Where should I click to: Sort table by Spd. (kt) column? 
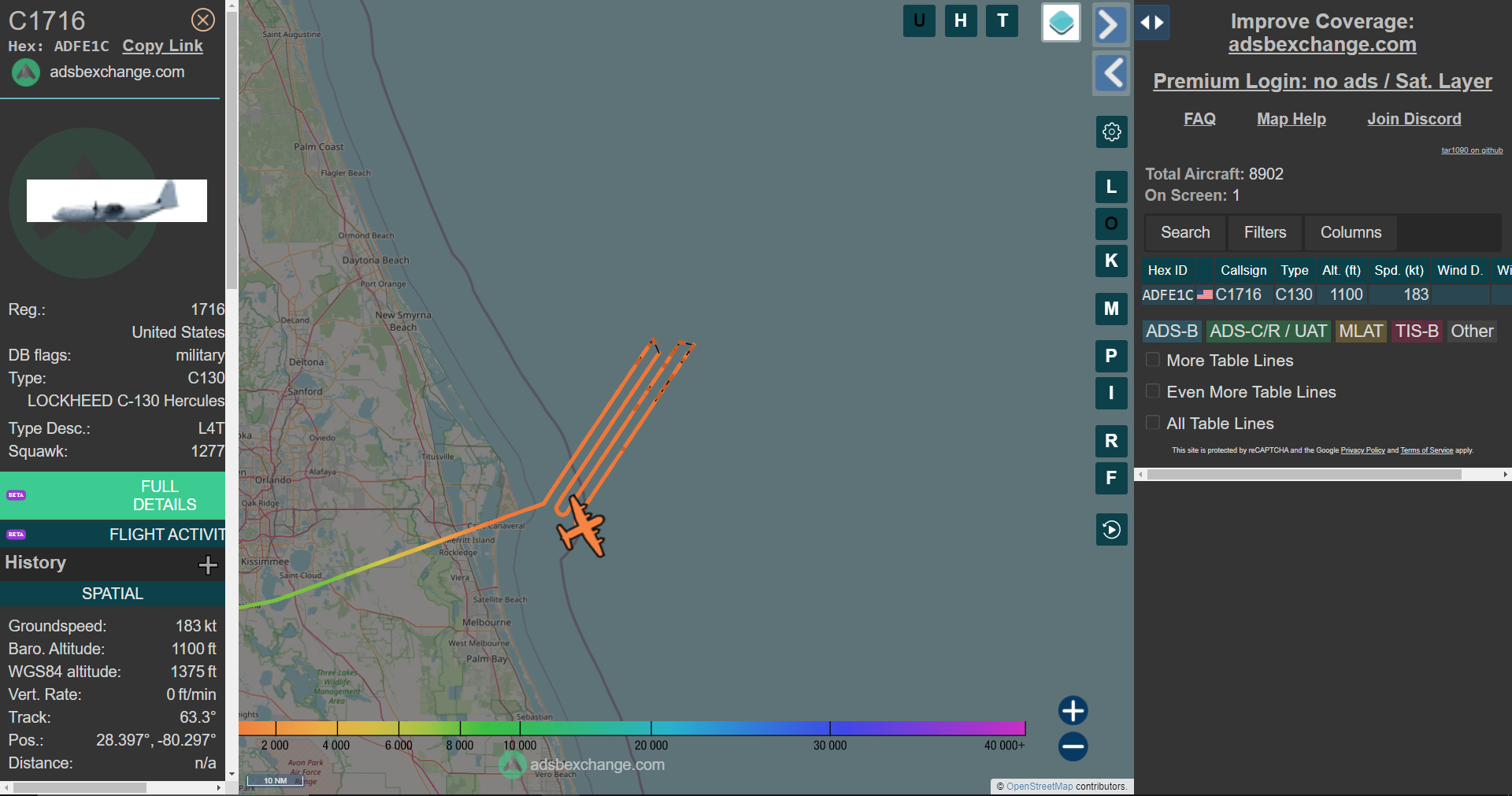coord(1399,270)
